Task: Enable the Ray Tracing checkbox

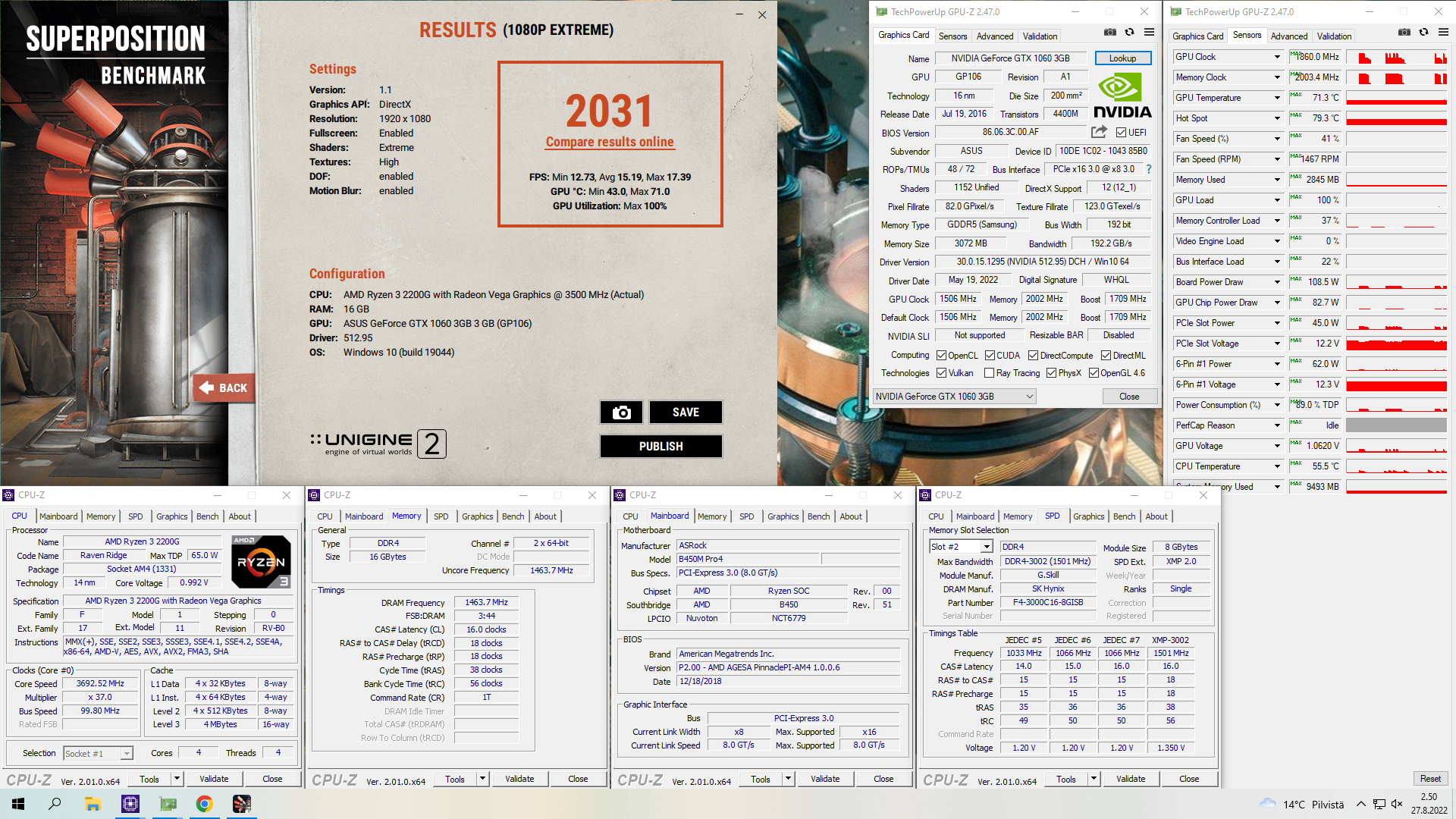Action: pyautogui.click(x=990, y=373)
